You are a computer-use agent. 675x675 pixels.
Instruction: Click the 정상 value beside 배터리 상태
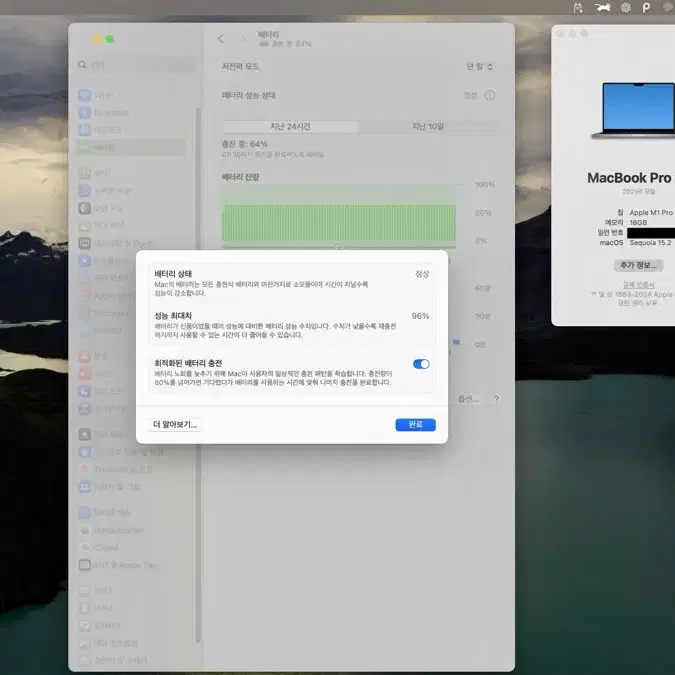(x=422, y=274)
